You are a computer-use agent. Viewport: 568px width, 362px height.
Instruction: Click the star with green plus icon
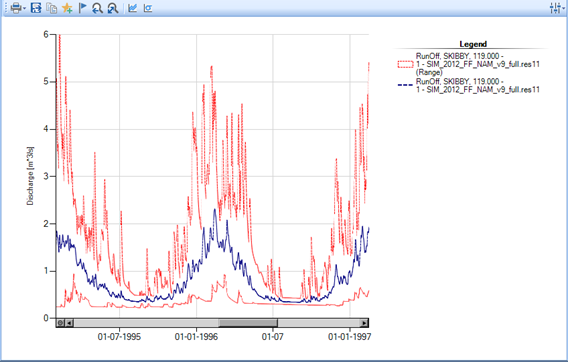click(67, 8)
